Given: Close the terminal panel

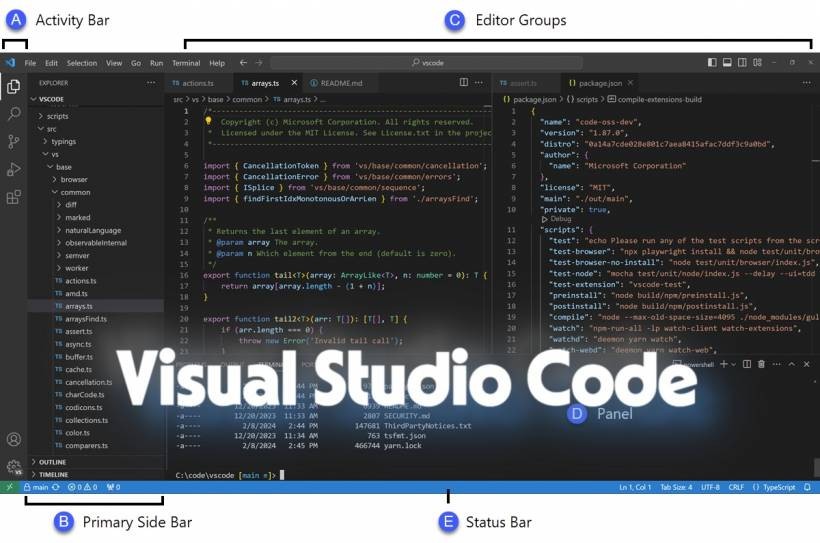Looking at the screenshot, I should (x=806, y=364).
